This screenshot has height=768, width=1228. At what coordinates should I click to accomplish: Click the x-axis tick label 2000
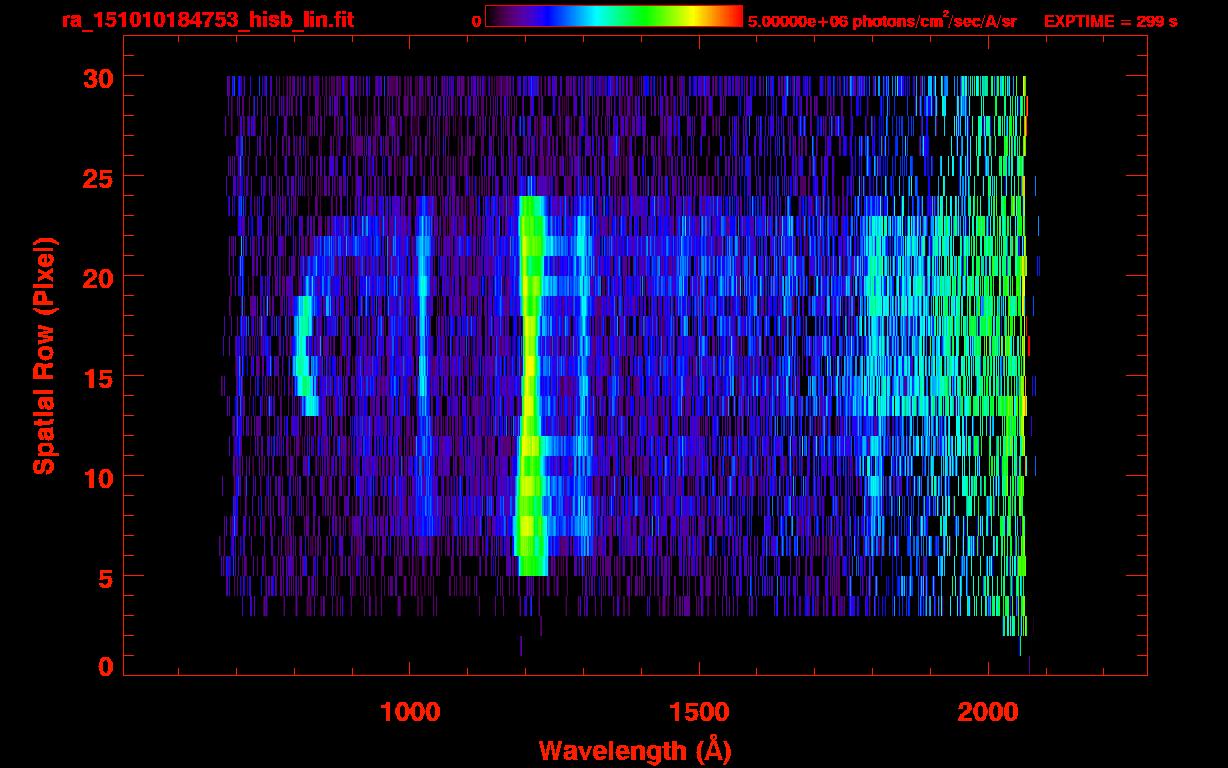[x=988, y=712]
